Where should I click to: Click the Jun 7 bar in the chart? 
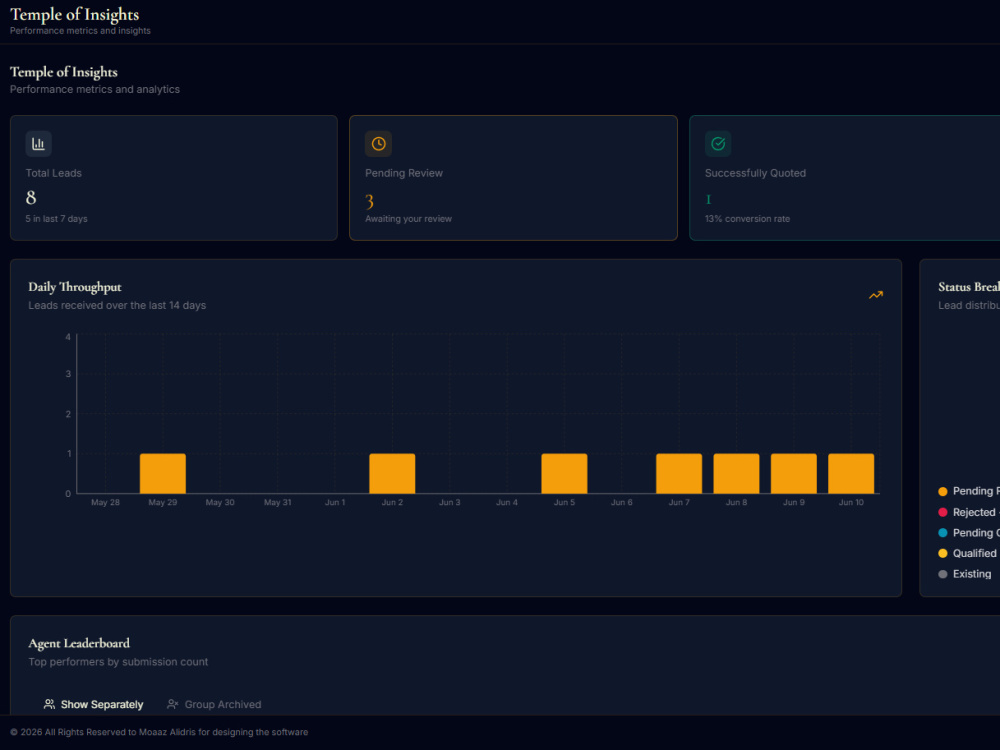click(x=679, y=473)
